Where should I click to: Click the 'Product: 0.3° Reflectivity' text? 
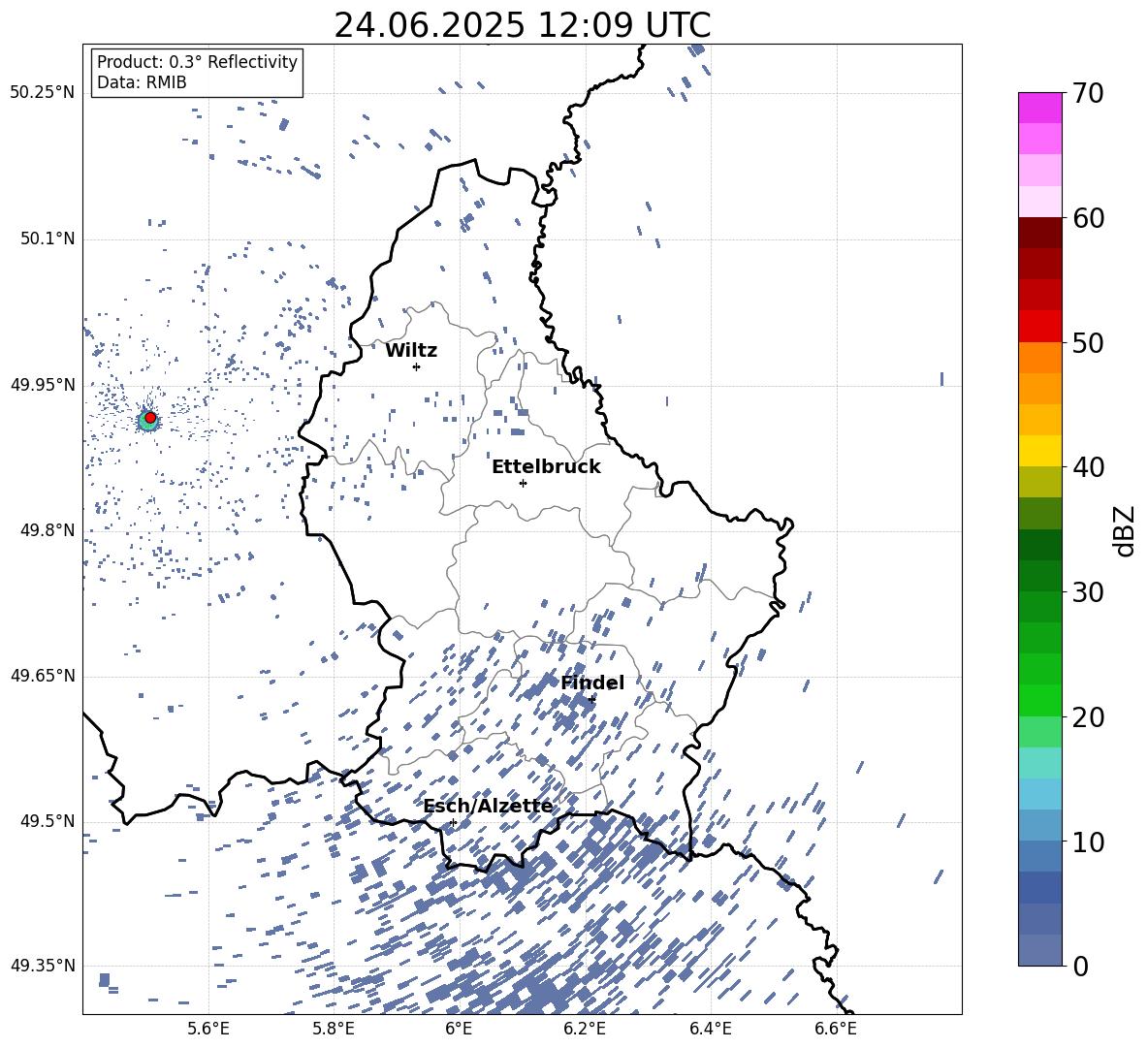[x=197, y=62]
